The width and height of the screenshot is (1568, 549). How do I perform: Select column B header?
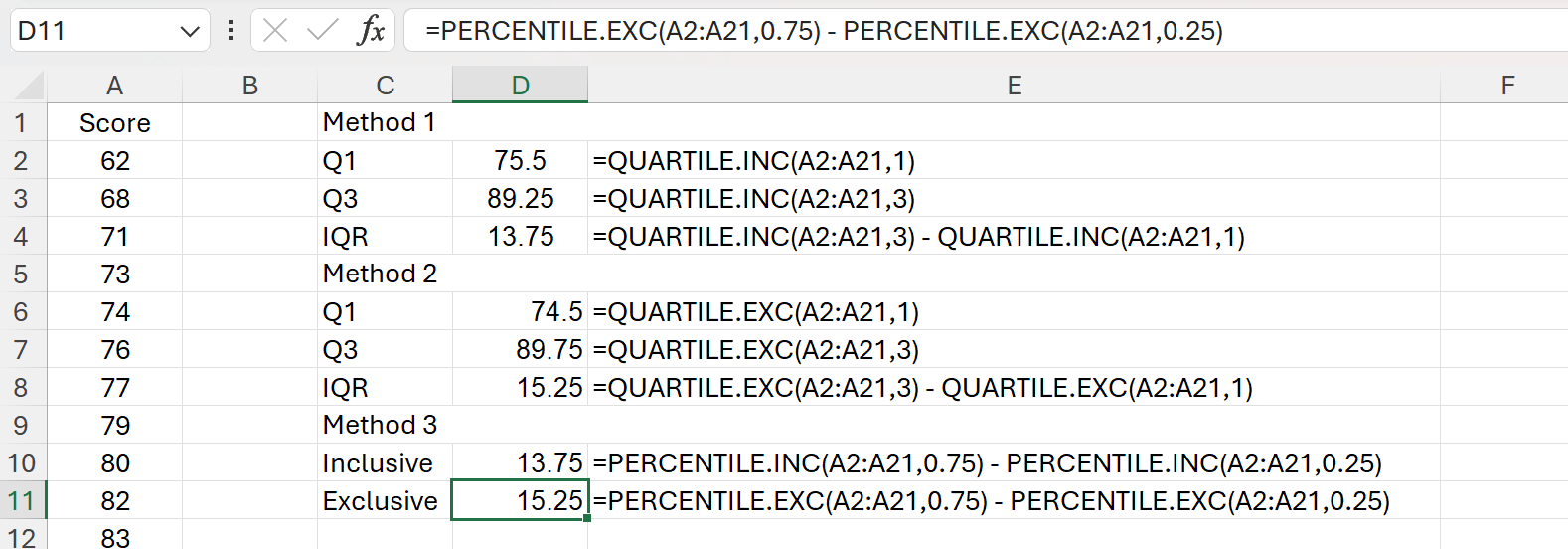tap(249, 86)
